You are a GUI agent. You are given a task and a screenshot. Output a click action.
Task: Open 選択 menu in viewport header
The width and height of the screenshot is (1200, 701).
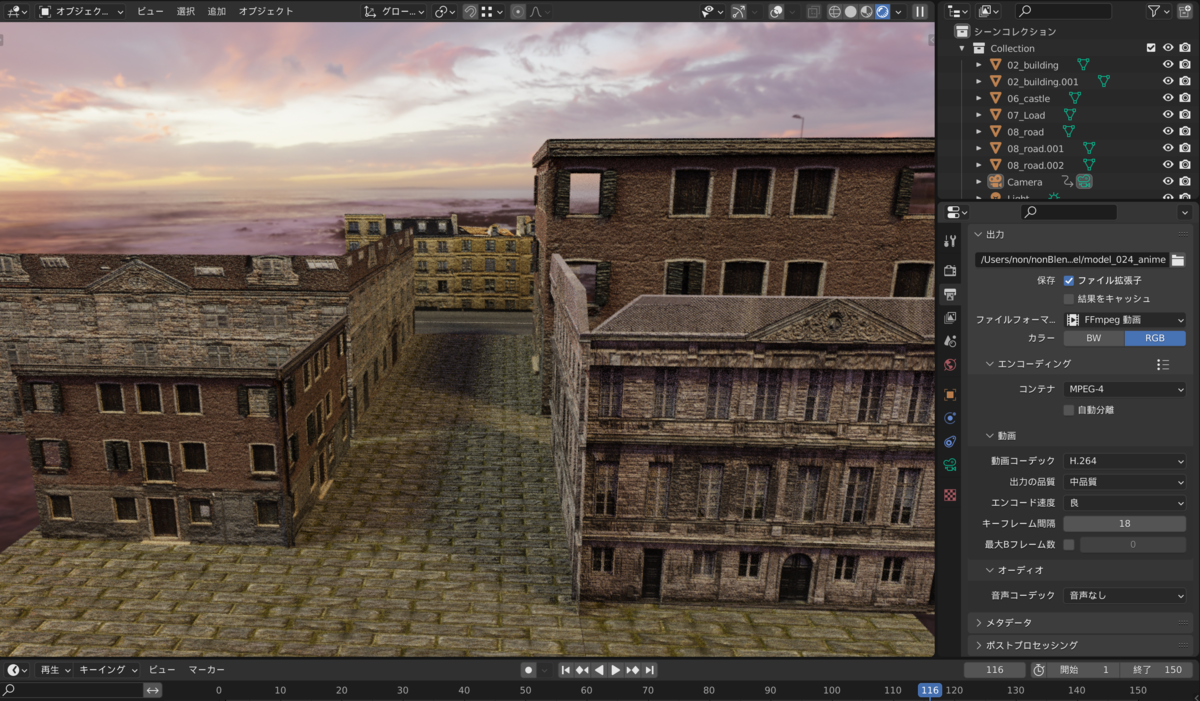186,12
